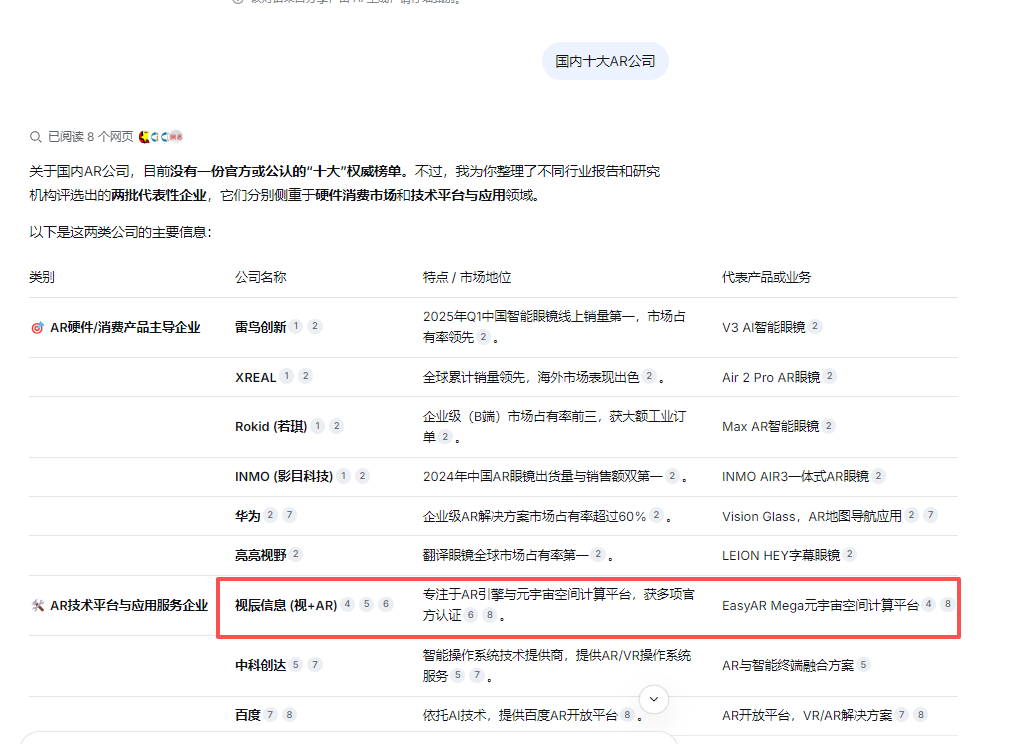Open citation 2 after 出货量与销售额双第一
The width and height of the screenshot is (1033, 744).
(x=672, y=475)
